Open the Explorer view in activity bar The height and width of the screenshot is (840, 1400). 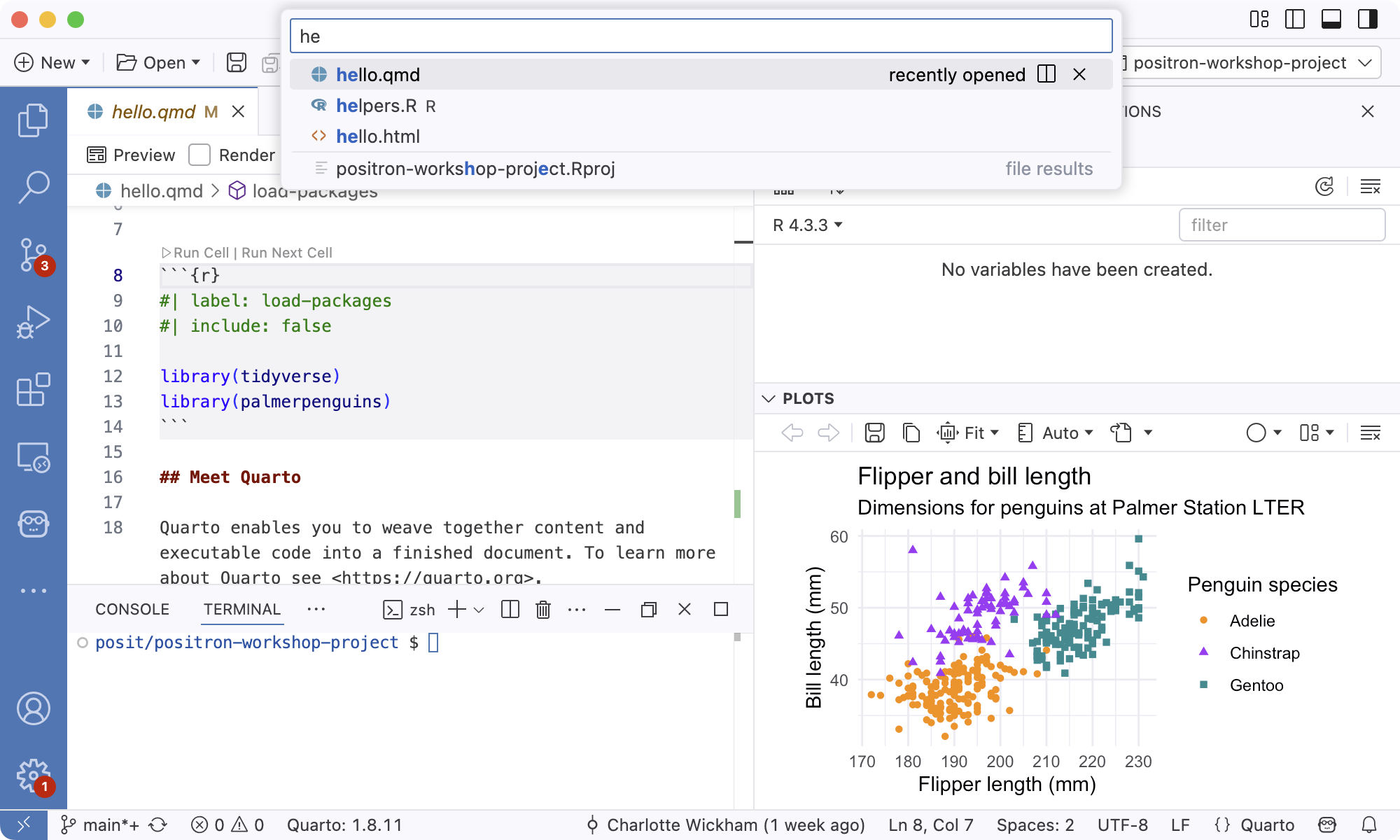[33, 120]
